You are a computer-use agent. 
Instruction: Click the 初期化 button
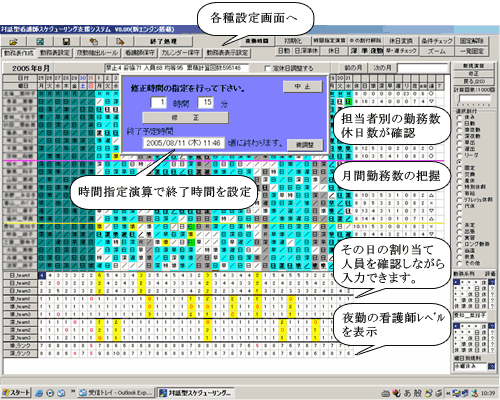[x=293, y=41]
